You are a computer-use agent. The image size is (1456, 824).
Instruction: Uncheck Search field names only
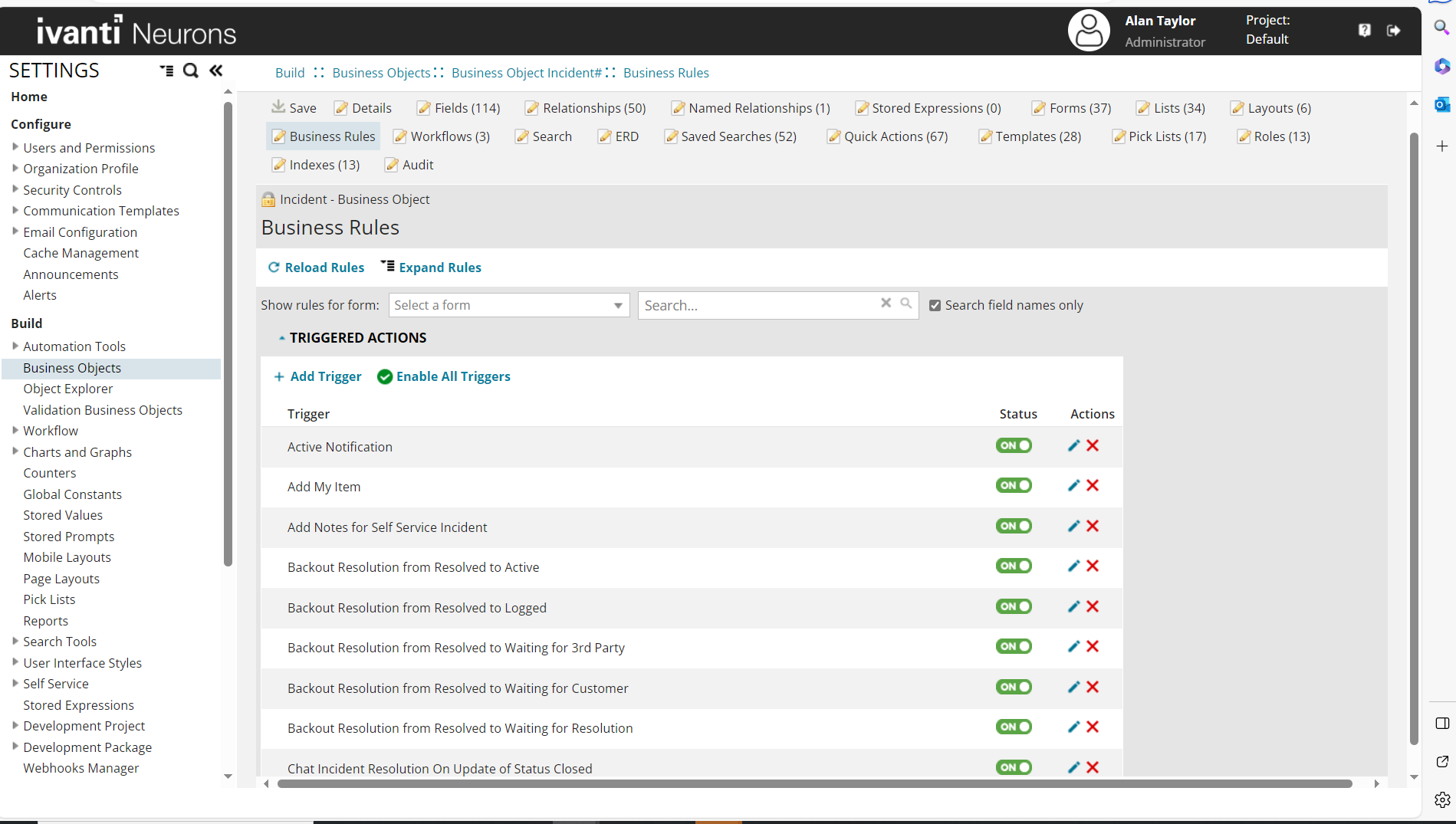tap(935, 305)
